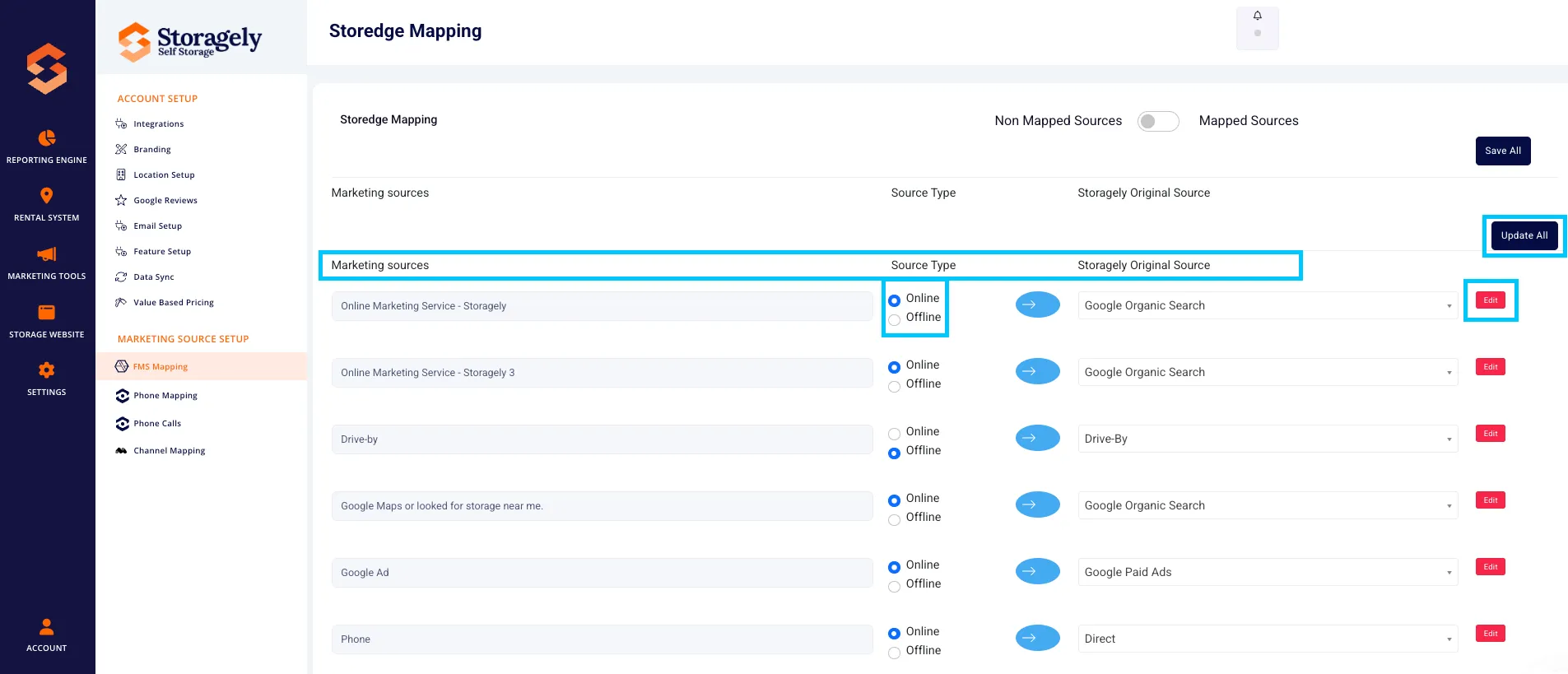Go to Phone Mapping page
The width and height of the screenshot is (1568, 674).
point(165,396)
